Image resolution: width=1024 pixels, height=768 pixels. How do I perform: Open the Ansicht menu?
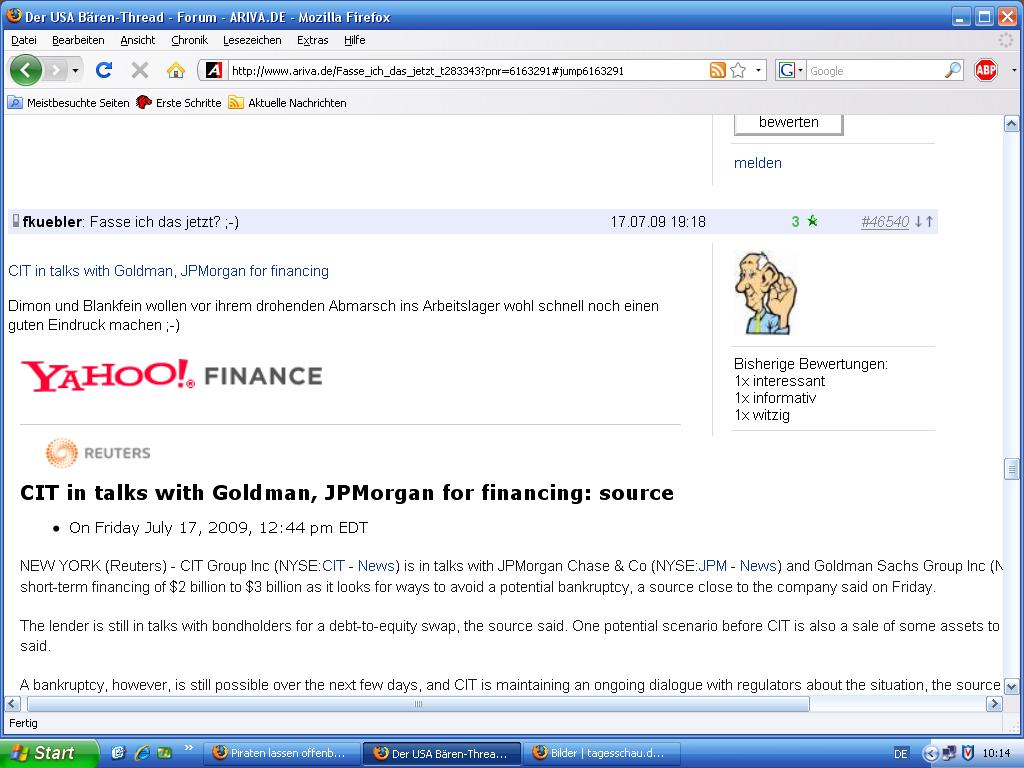point(138,40)
